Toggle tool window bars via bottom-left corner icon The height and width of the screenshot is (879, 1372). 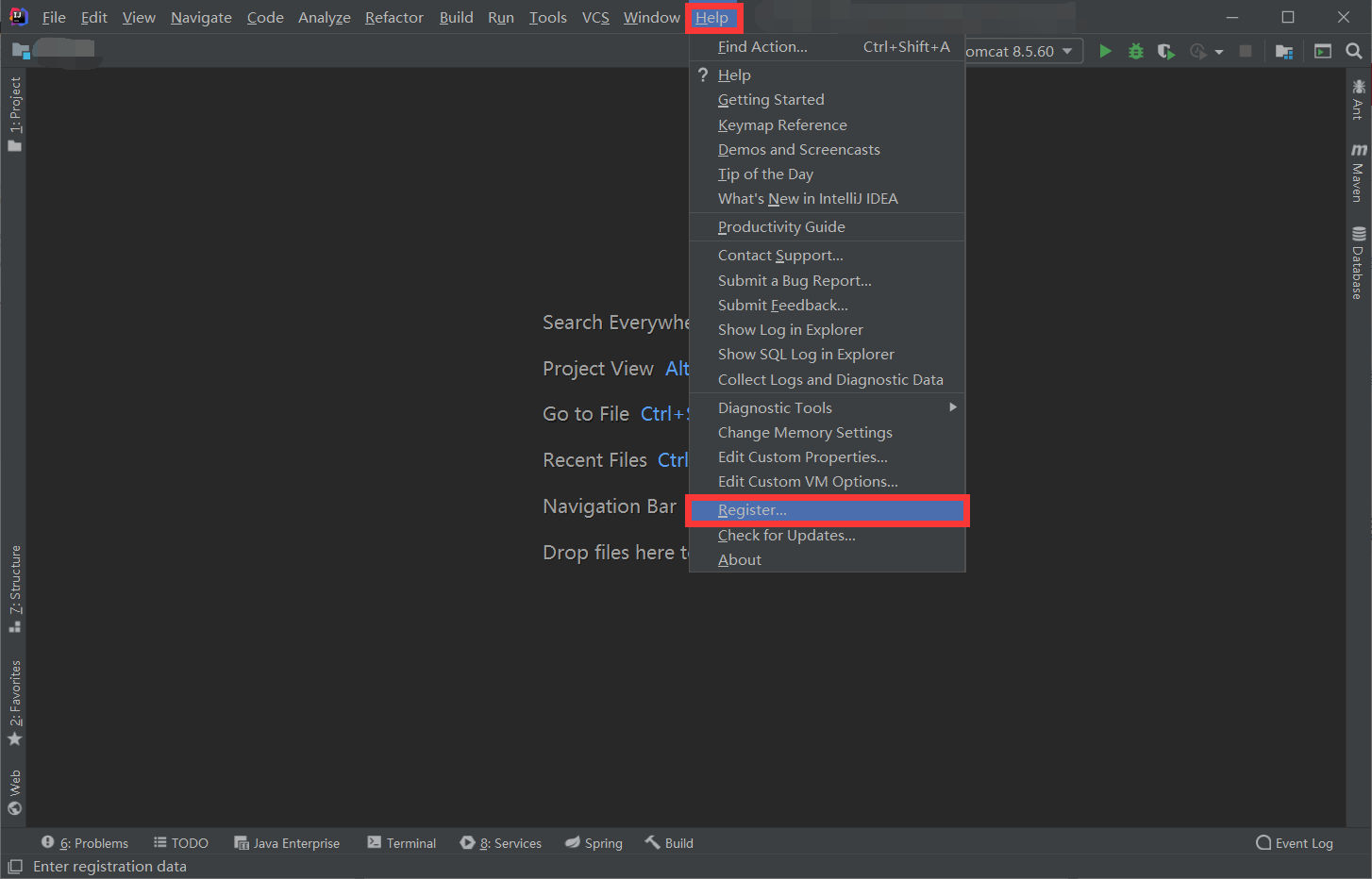point(14,867)
